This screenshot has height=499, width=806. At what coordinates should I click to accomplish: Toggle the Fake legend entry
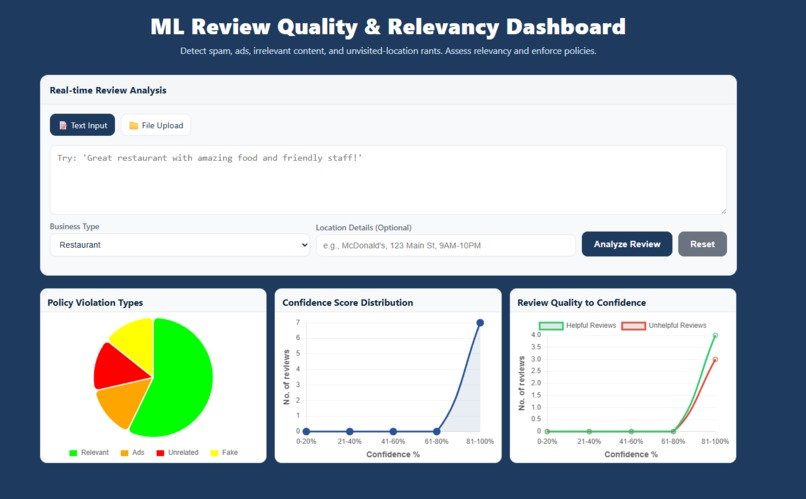(x=223, y=453)
